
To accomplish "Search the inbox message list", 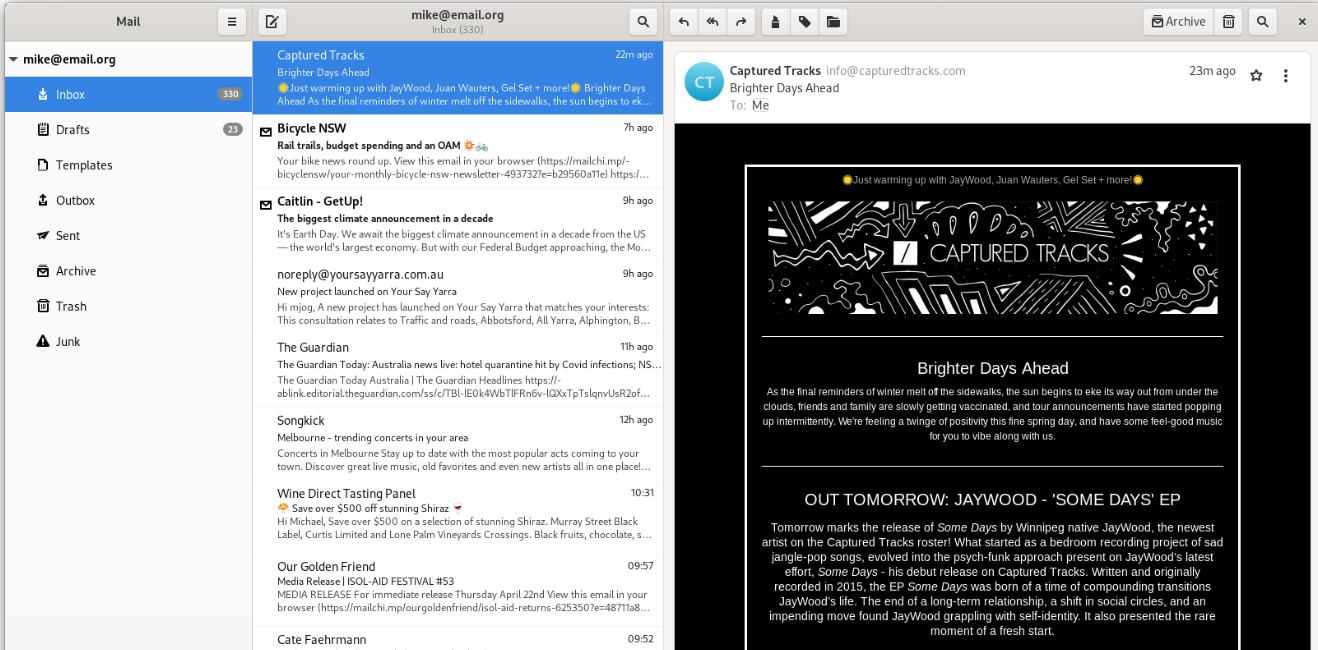I will tap(643, 21).
